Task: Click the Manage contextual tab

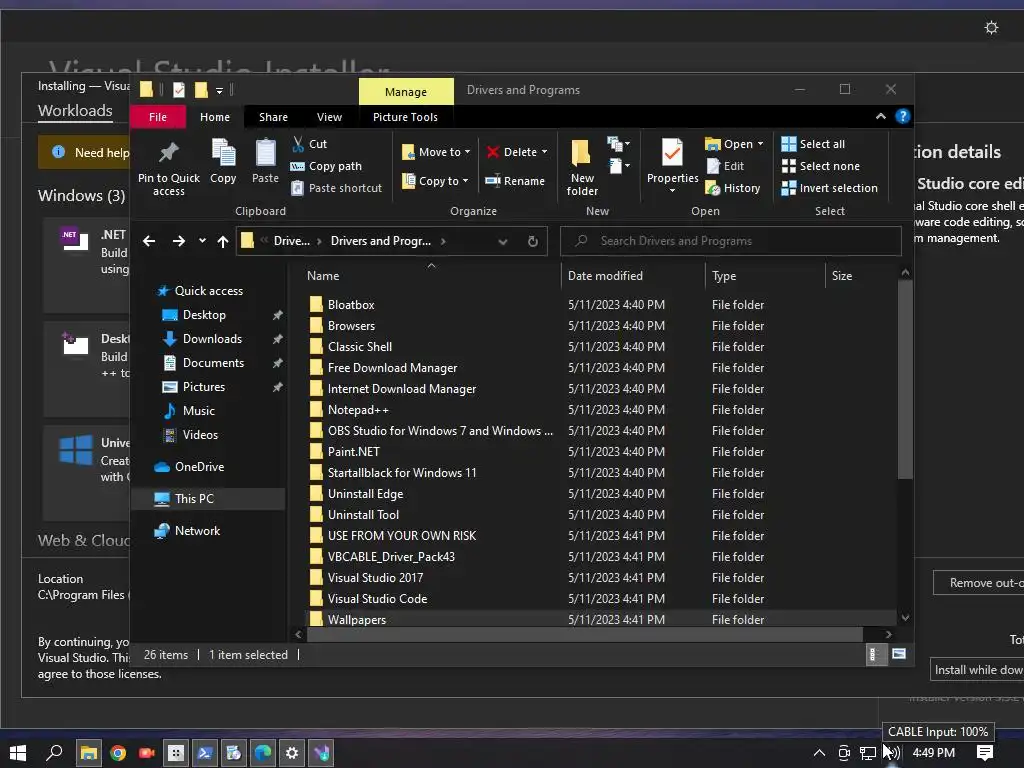Action: [x=406, y=91]
